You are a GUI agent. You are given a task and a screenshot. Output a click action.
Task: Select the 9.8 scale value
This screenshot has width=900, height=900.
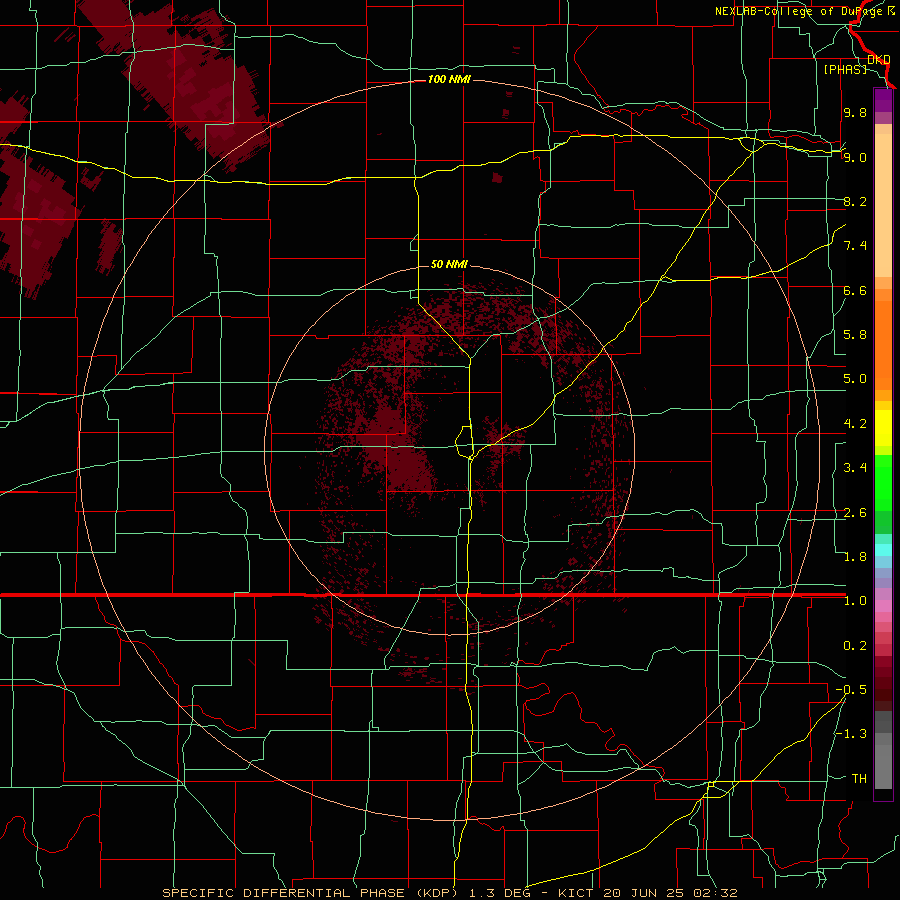click(855, 112)
